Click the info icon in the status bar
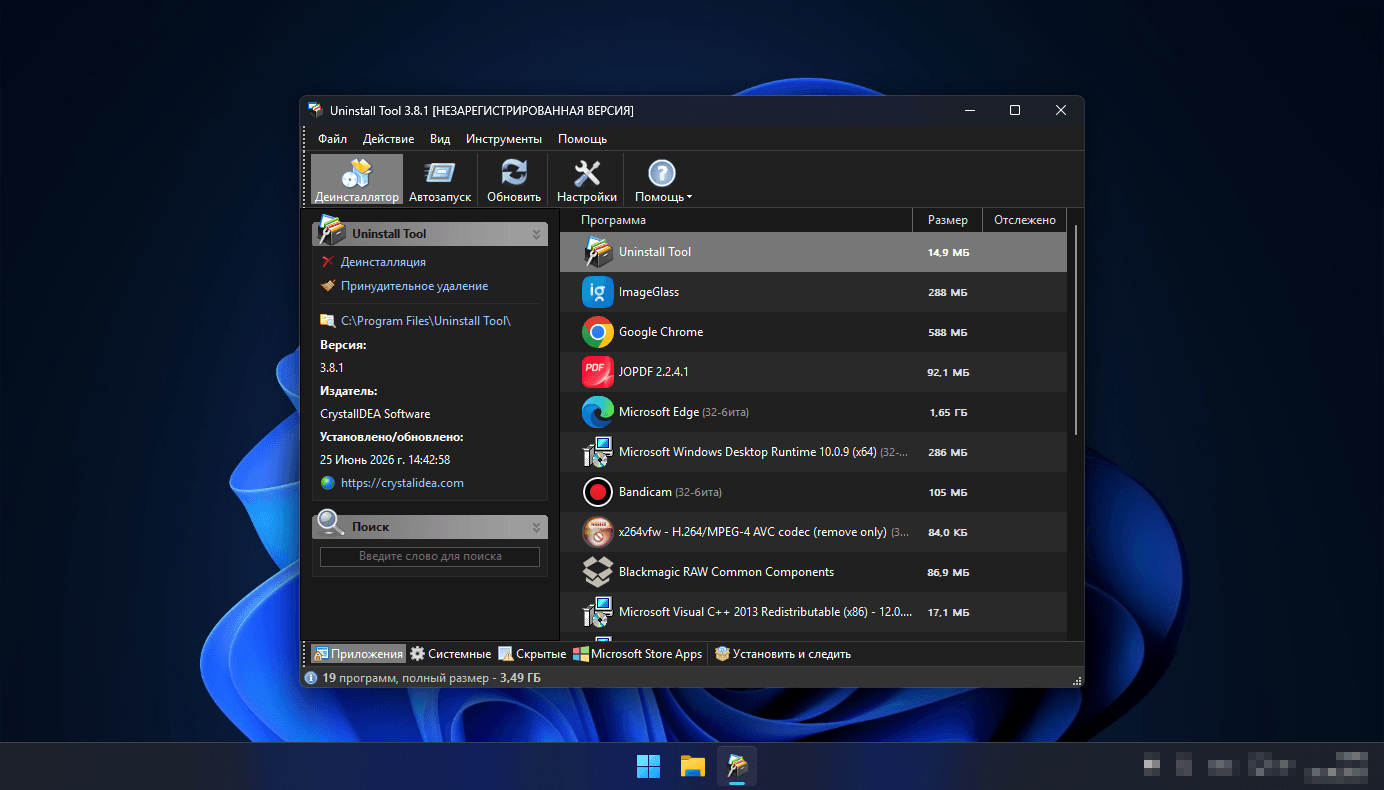 tap(311, 678)
